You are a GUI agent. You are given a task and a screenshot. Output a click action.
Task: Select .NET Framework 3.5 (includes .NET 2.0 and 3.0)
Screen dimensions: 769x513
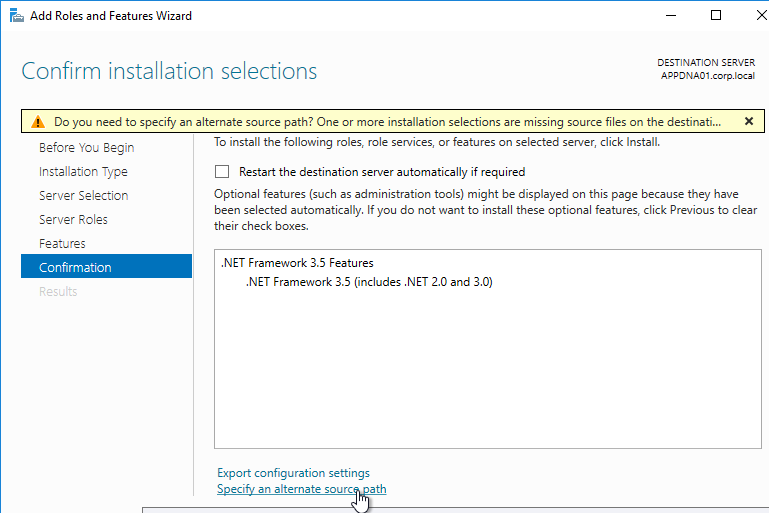coord(369,282)
